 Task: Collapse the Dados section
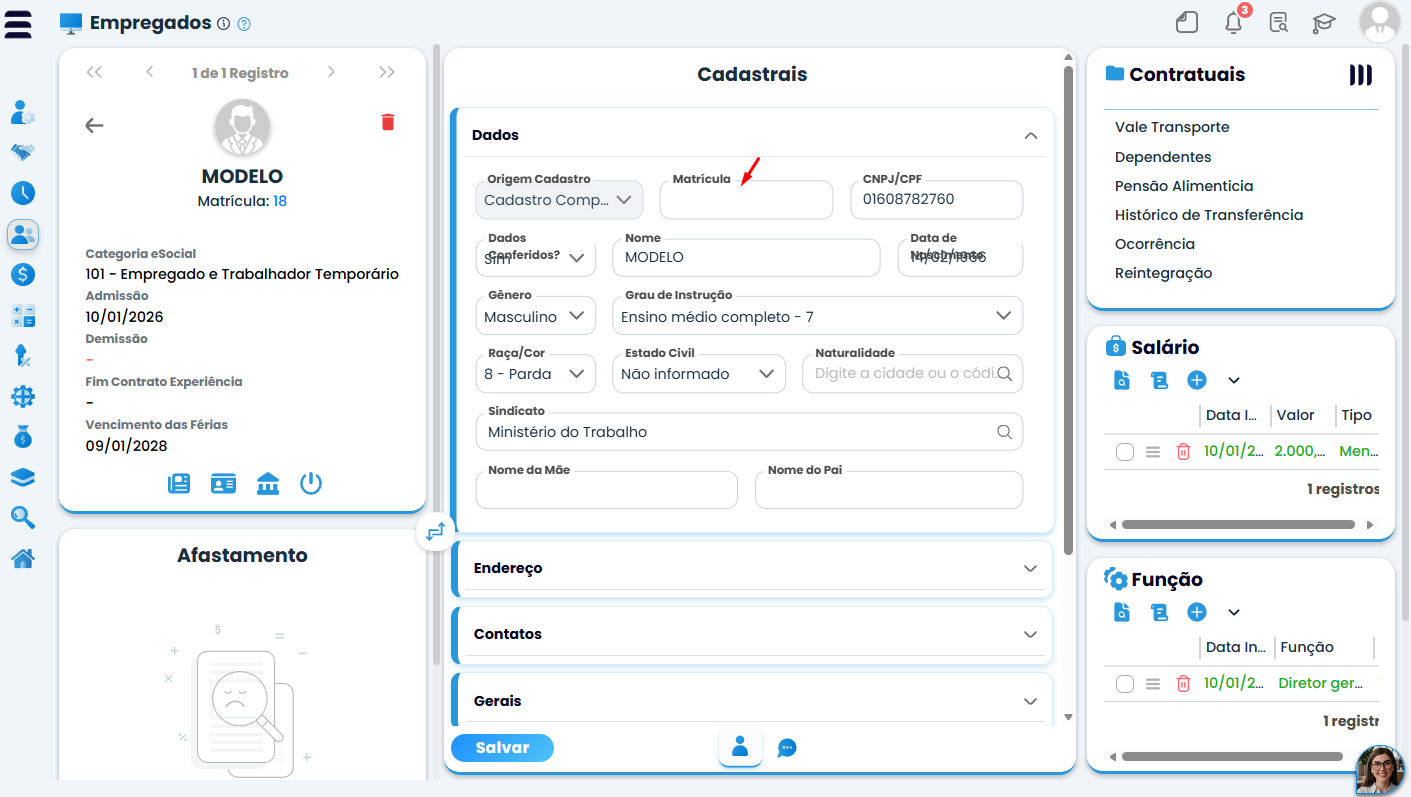tap(1031, 135)
